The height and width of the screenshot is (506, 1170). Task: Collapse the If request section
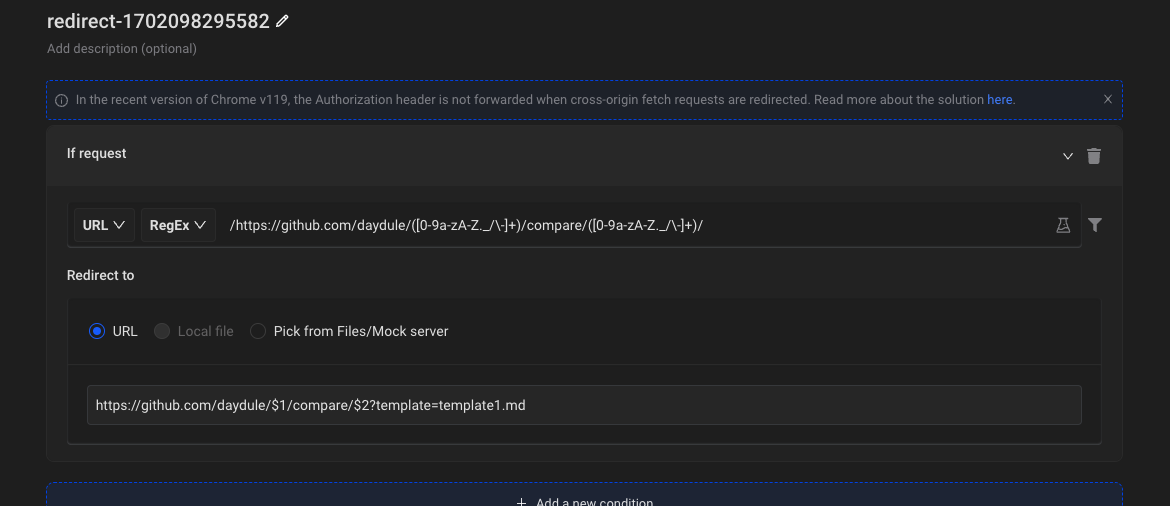1068,156
